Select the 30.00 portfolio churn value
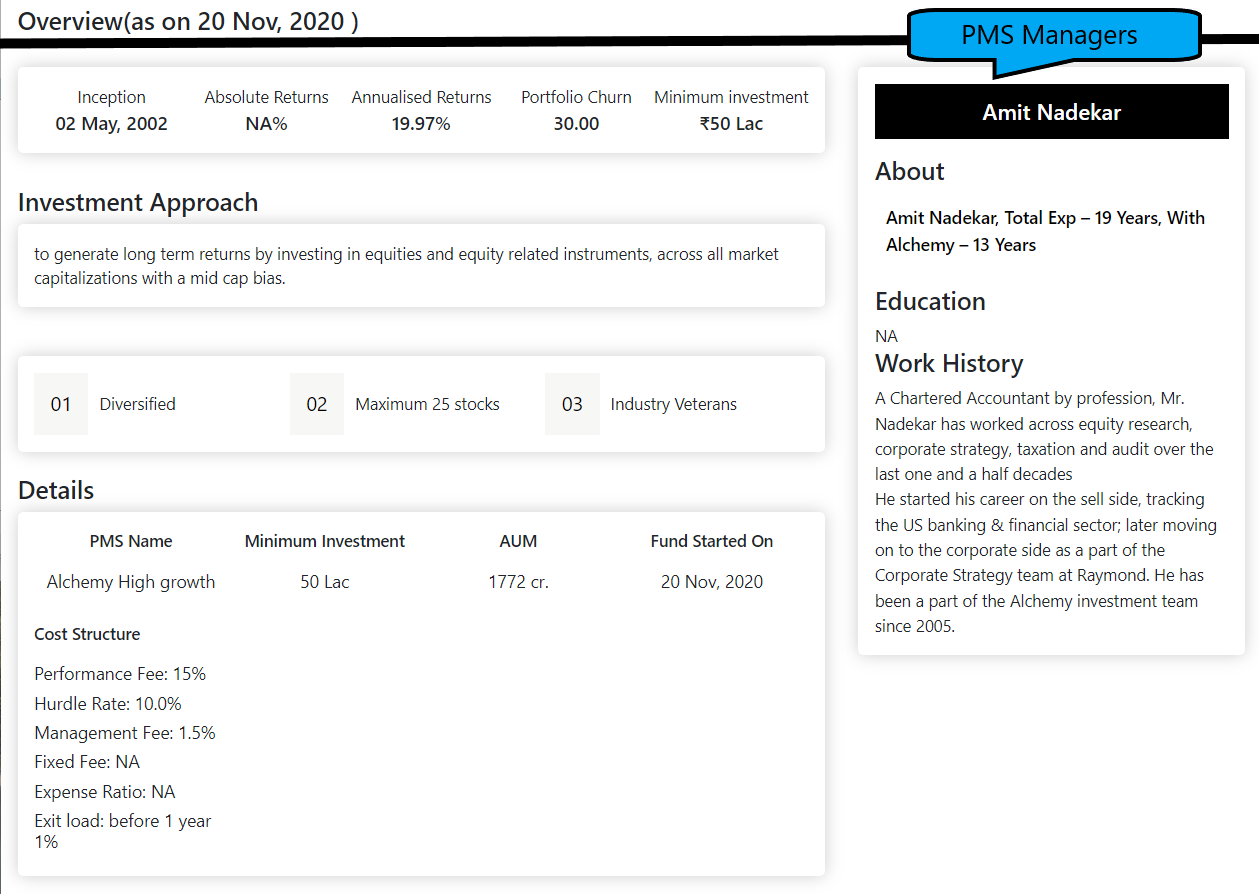Image resolution: width=1259 pixels, height=894 pixels. click(x=577, y=124)
